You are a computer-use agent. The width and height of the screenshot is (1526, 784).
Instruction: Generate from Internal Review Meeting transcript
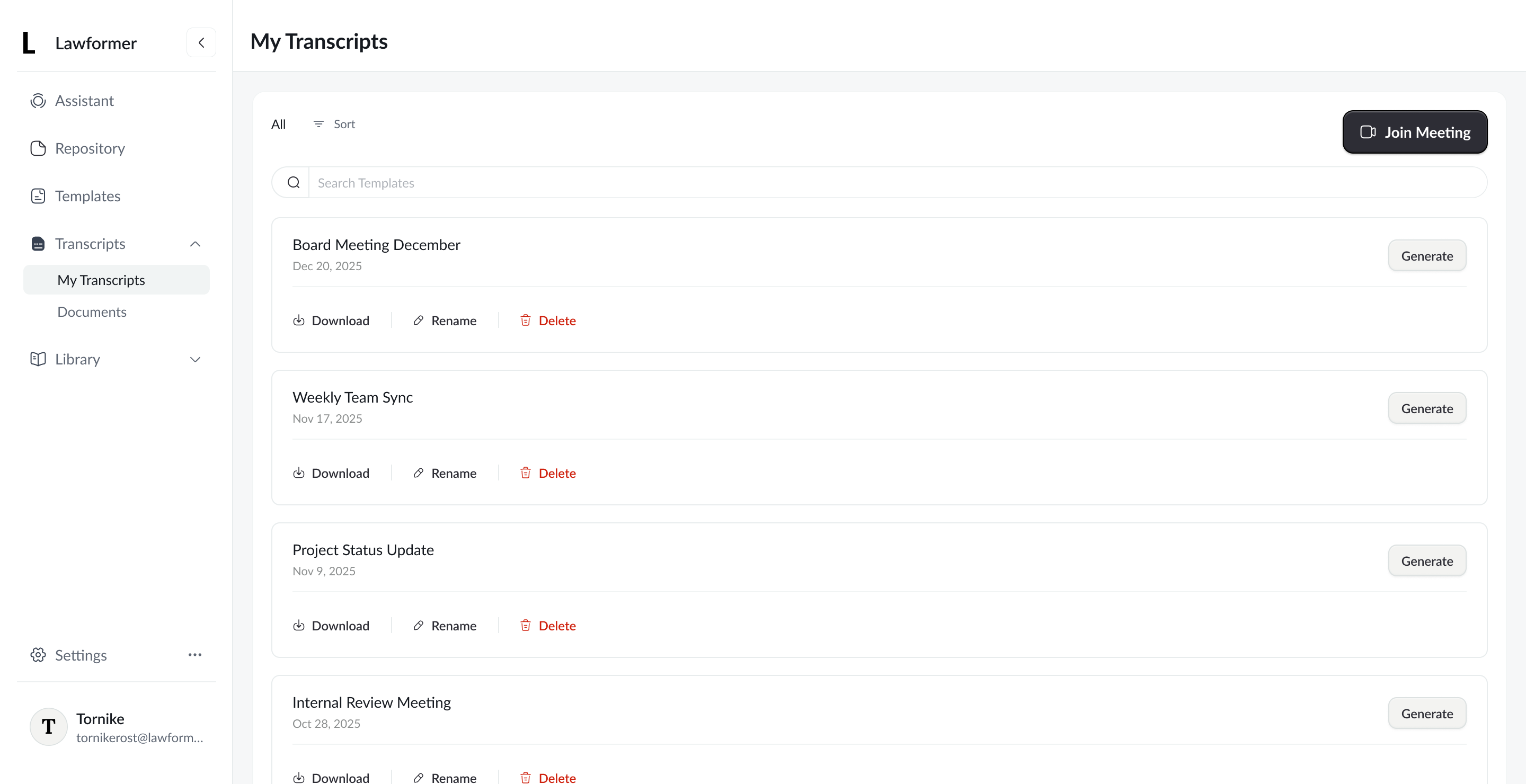click(x=1426, y=714)
